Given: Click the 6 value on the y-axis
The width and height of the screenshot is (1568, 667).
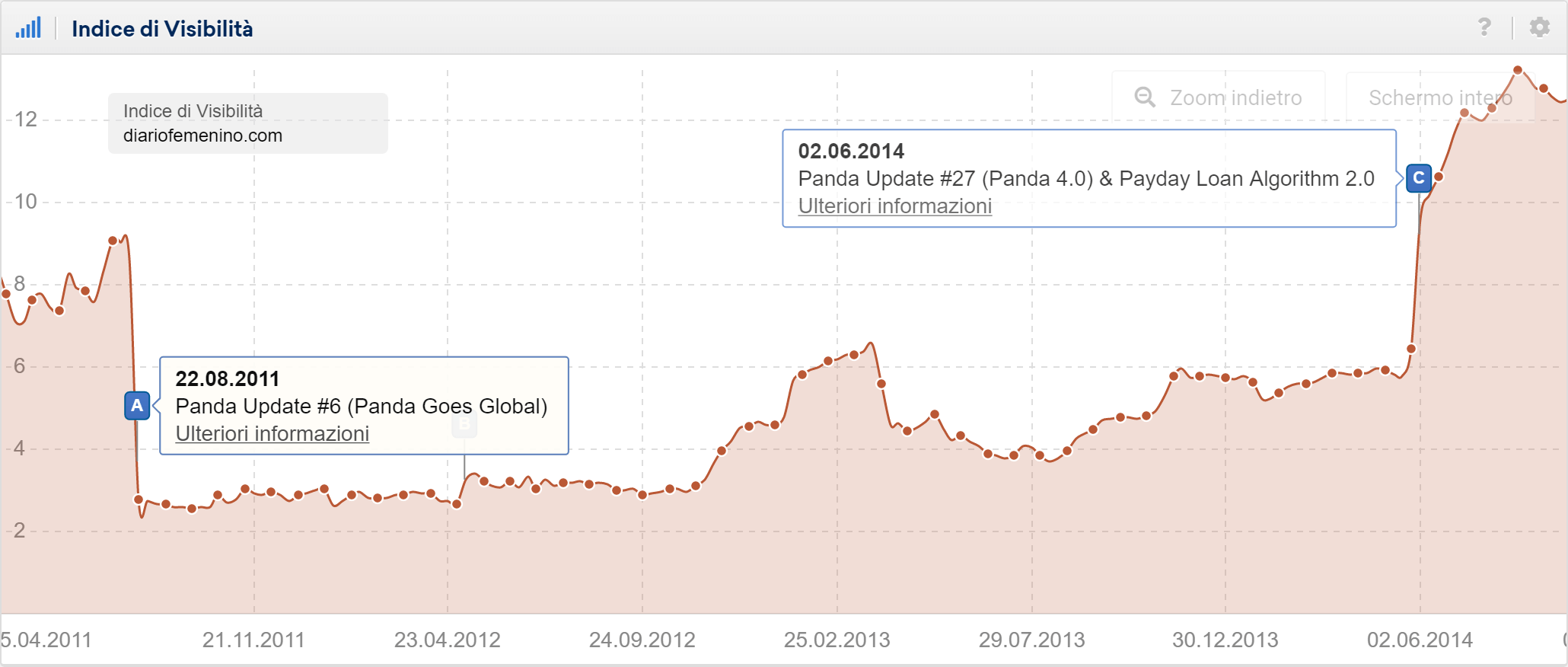Looking at the screenshot, I should pos(20,365).
